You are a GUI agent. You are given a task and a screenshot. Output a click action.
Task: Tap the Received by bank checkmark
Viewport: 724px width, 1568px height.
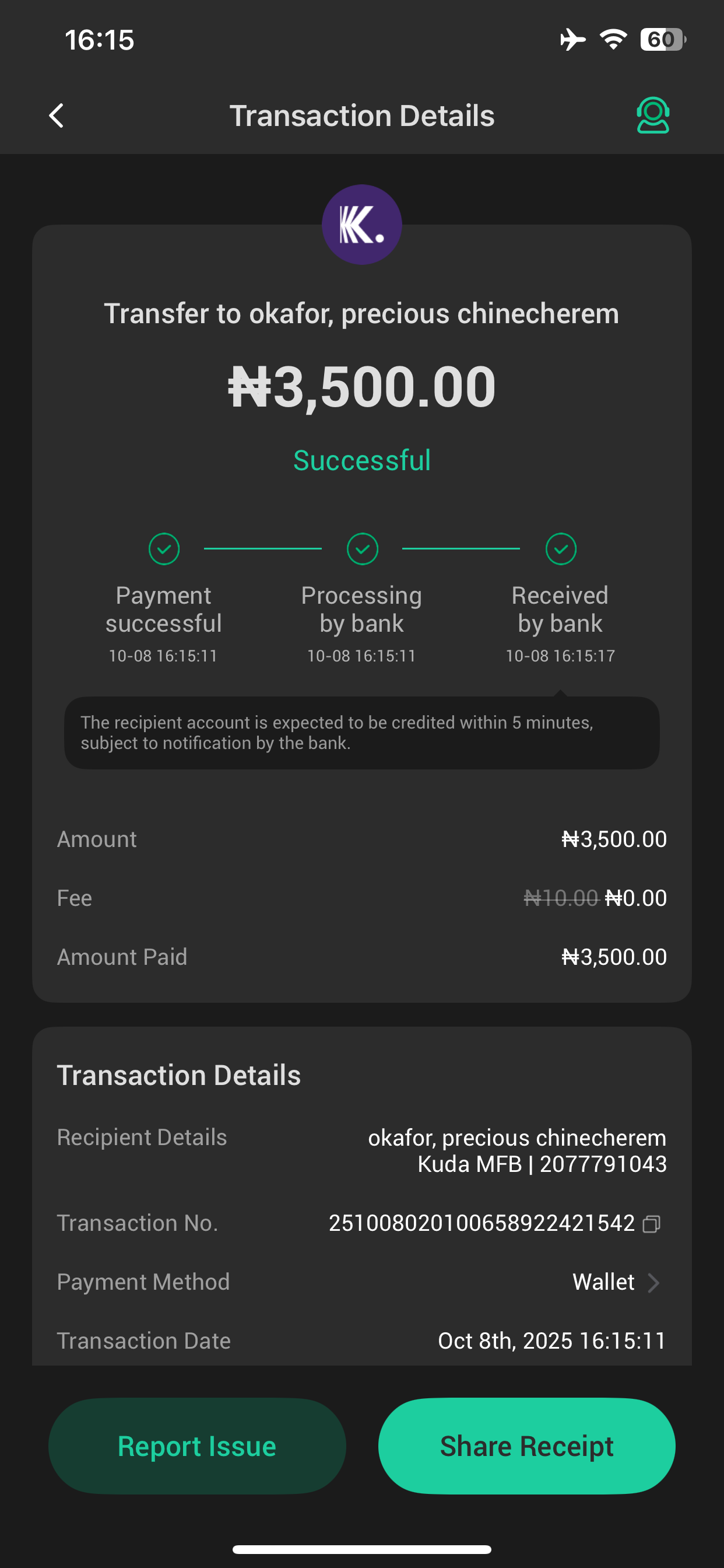(560, 549)
